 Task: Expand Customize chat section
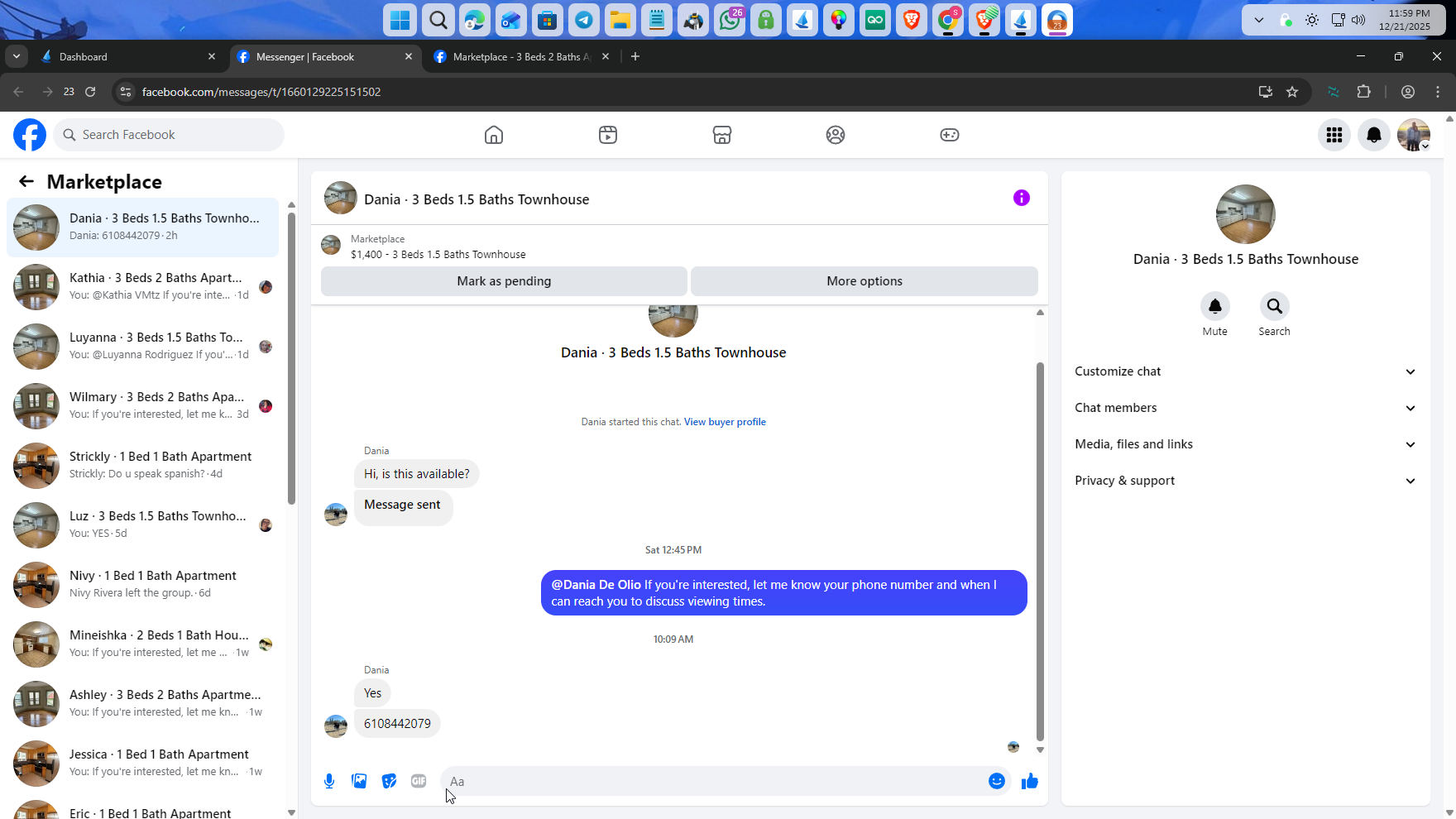(1246, 371)
